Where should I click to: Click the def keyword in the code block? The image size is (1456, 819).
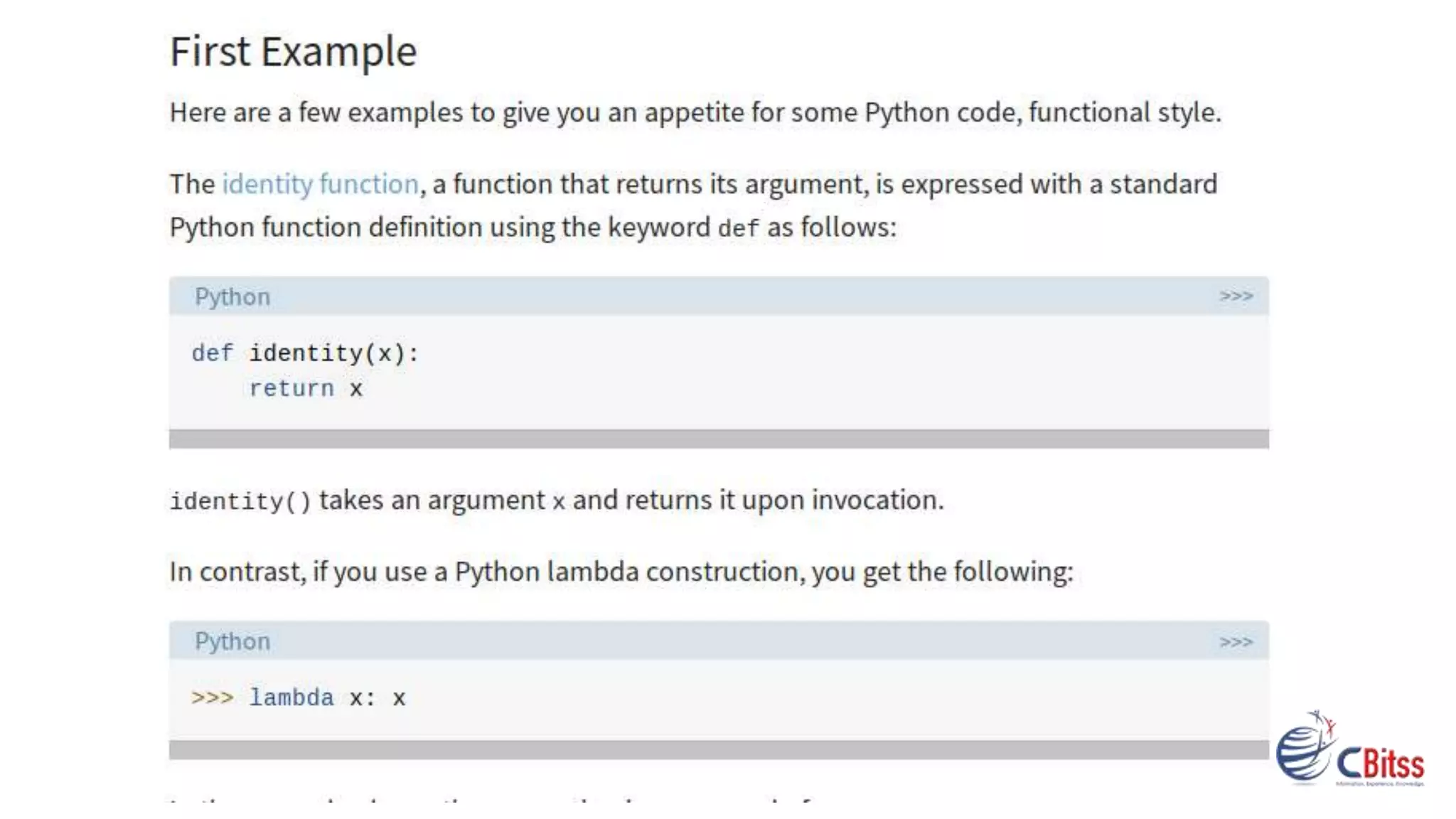[x=212, y=353]
